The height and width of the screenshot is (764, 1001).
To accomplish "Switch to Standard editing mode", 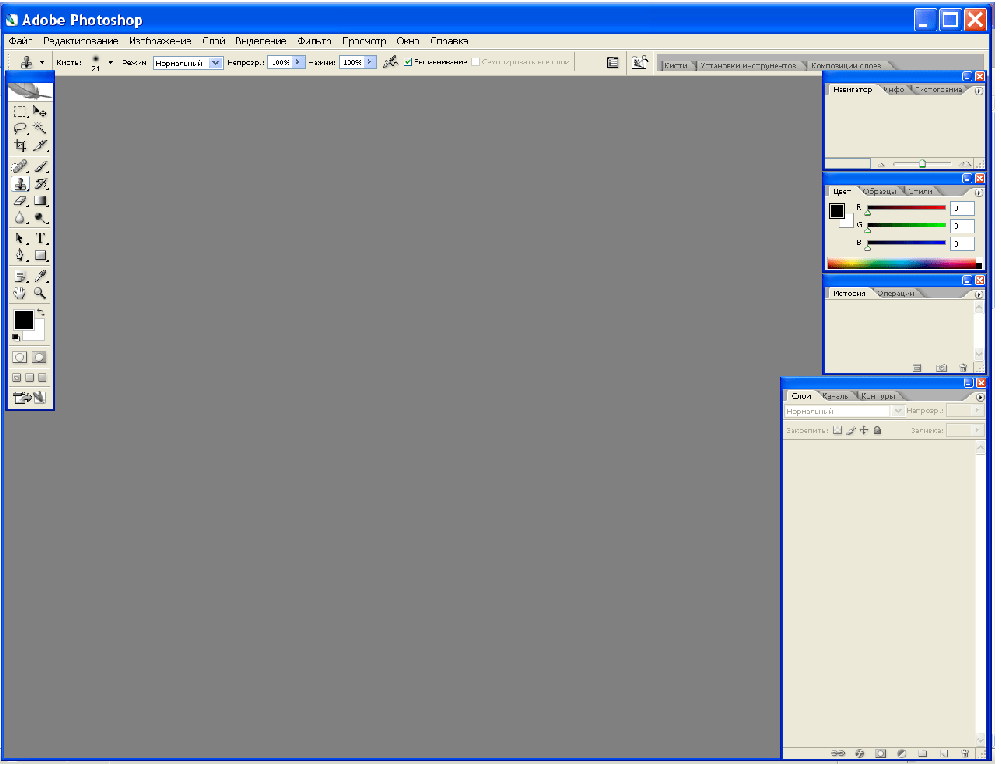I will click(x=20, y=357).
